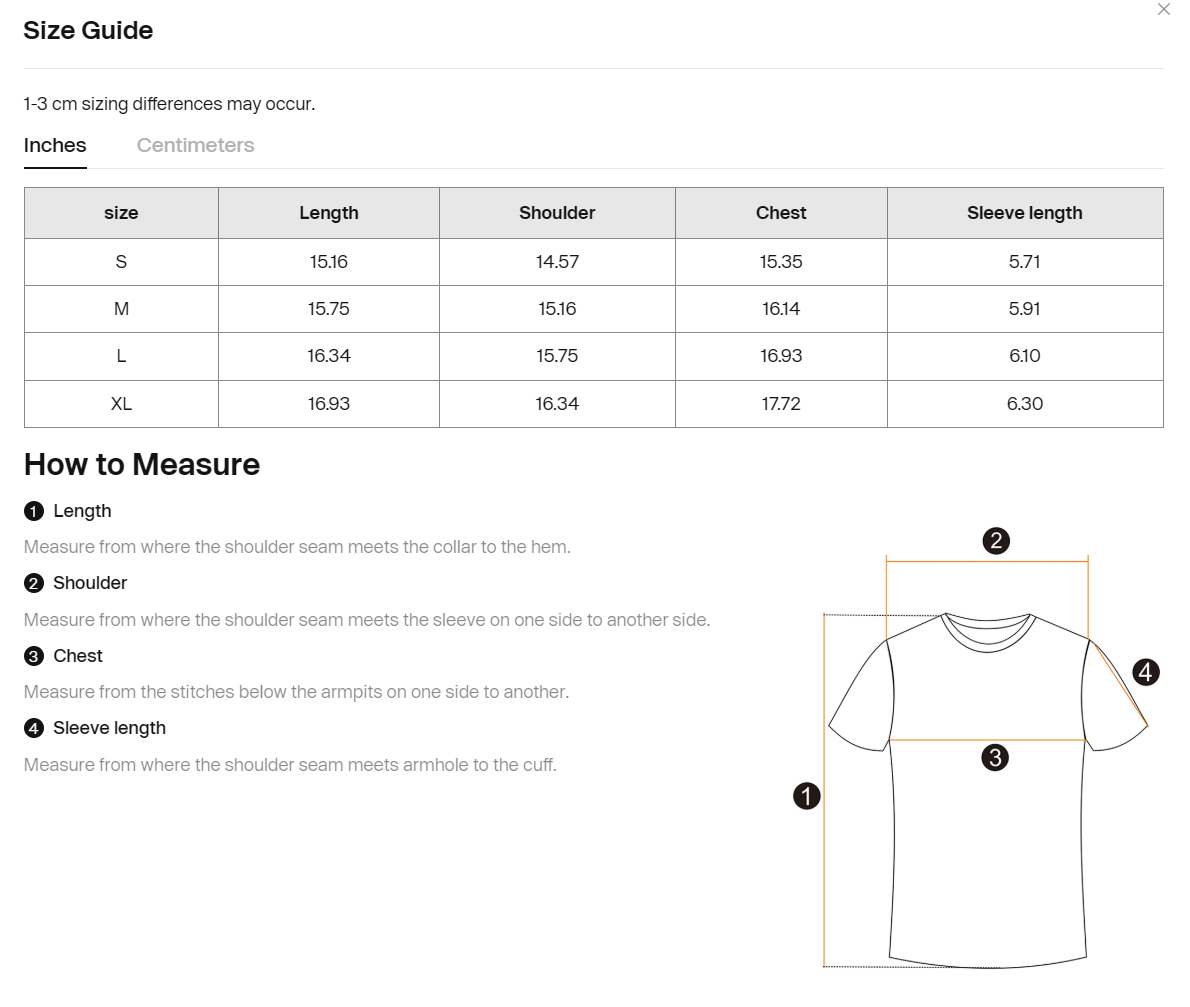Viewport: 1190px width, 1007px height.
Task: Click the L size Chest value 16.93
Action: [x=781, y=356]
